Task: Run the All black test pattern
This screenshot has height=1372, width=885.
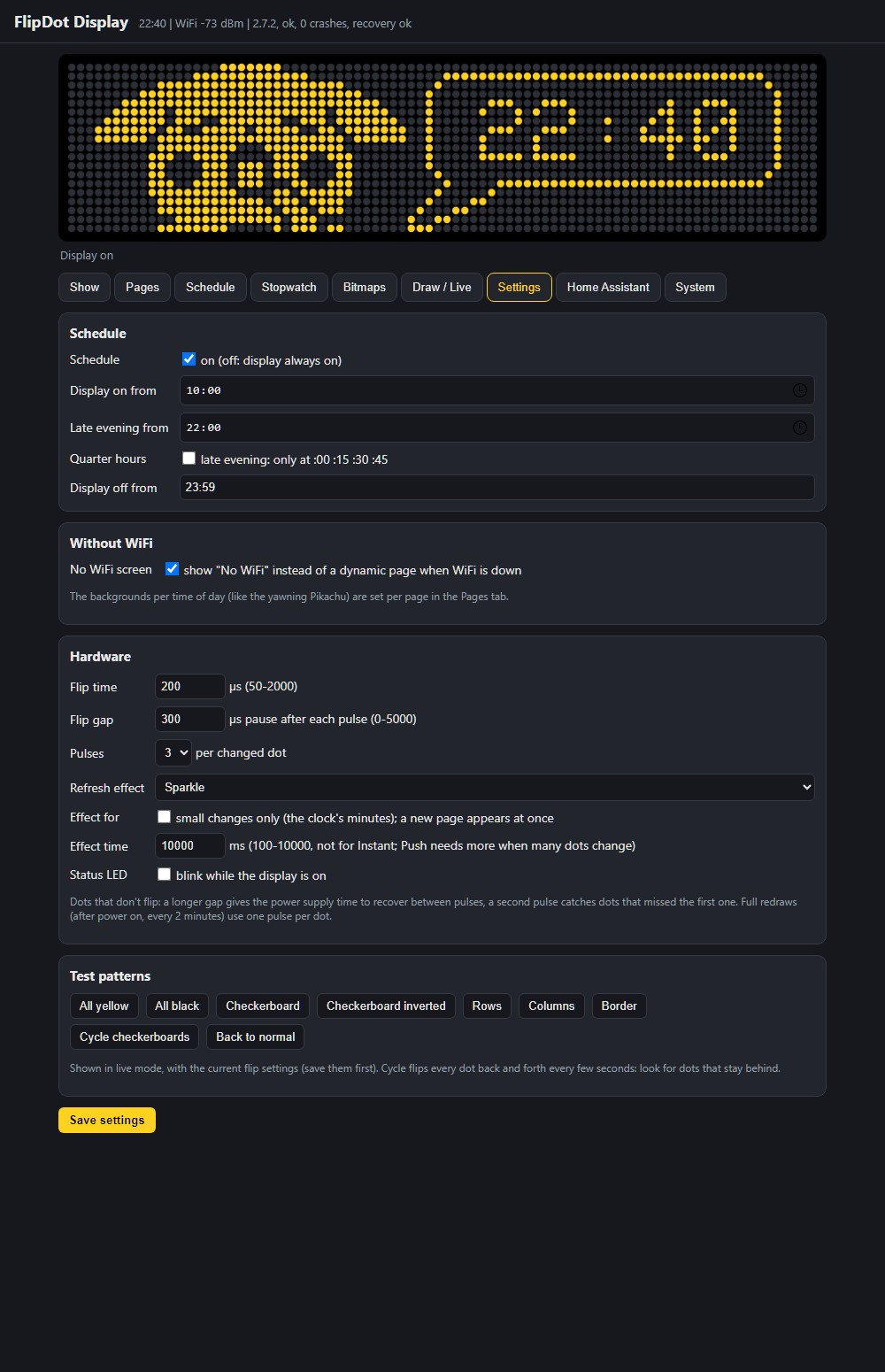Action: 177,1006
